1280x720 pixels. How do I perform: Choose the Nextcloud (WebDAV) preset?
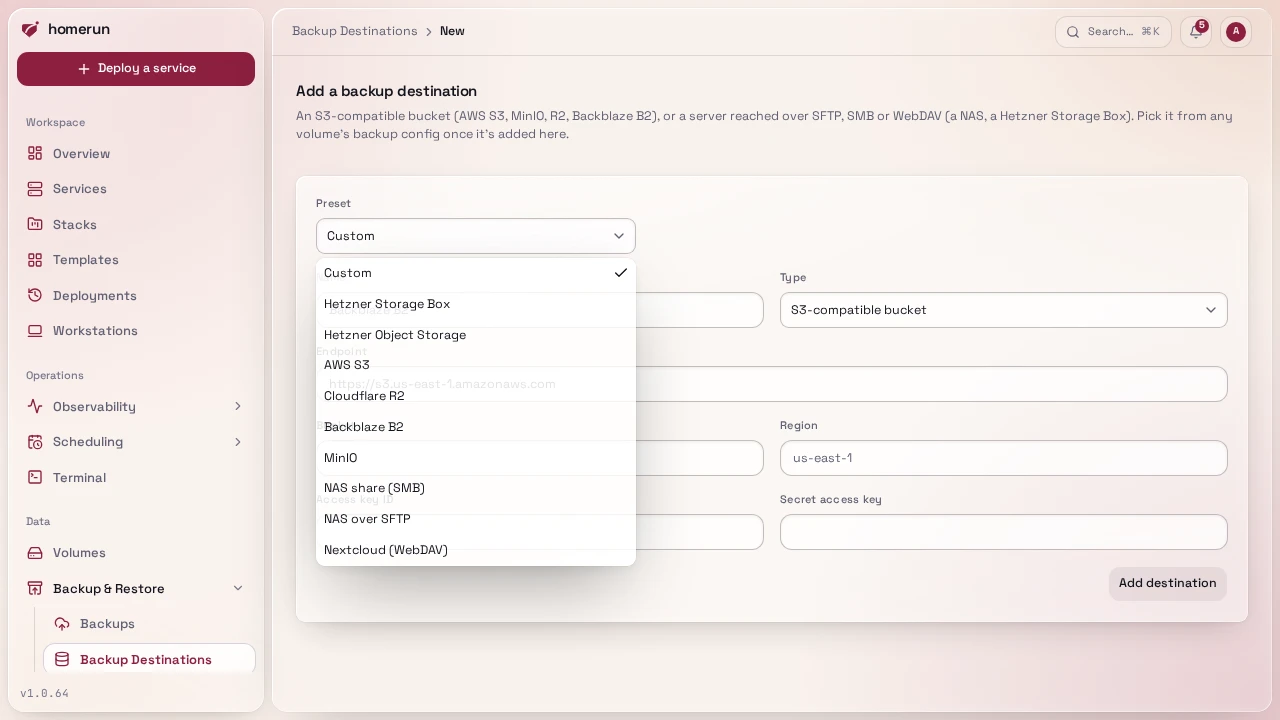point(476,550)
